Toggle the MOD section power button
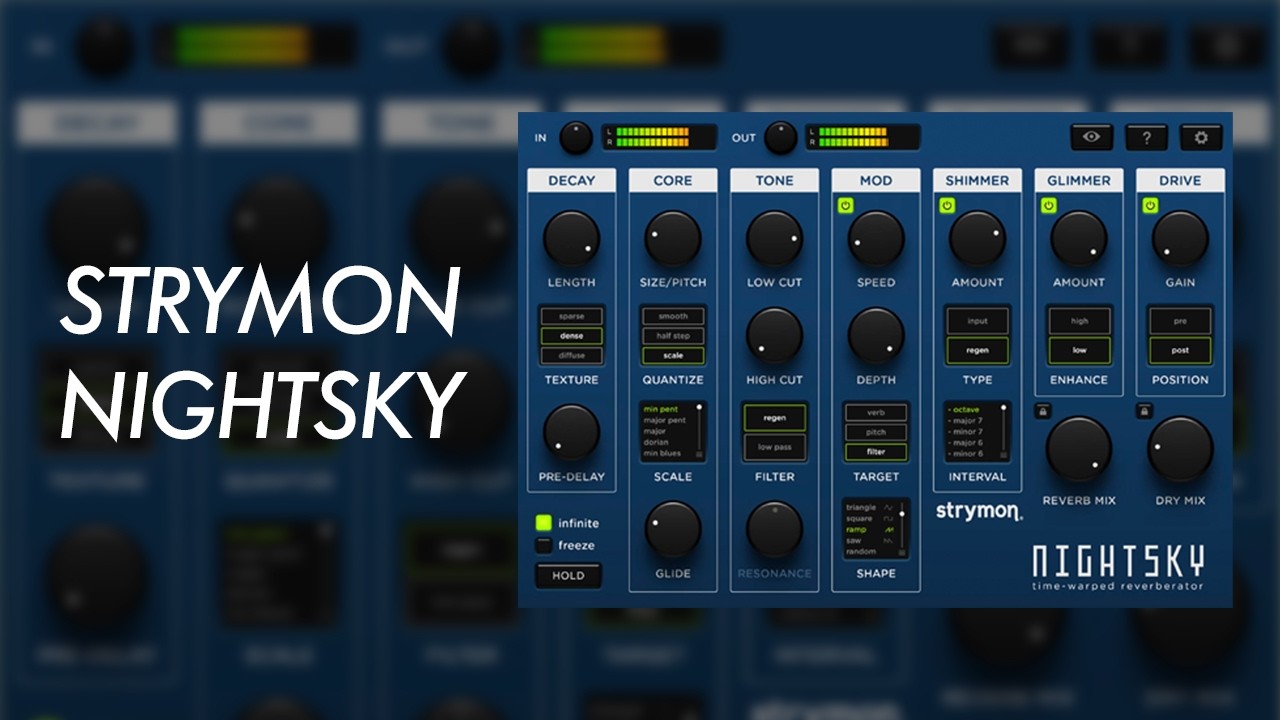 [x=845, y=206]
